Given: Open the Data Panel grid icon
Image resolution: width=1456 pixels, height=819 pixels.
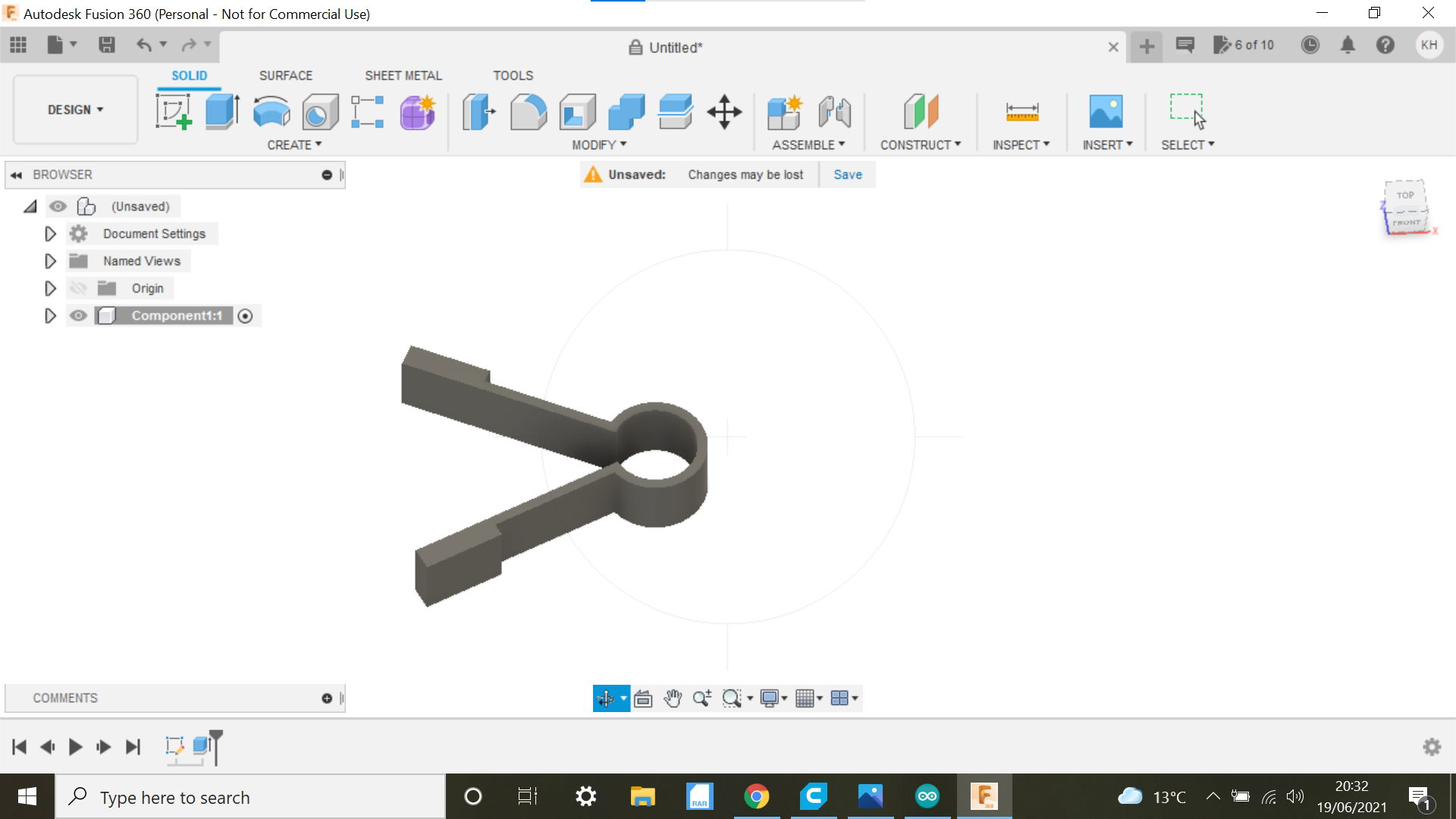Looking at the screenshot, I should 18,45.
